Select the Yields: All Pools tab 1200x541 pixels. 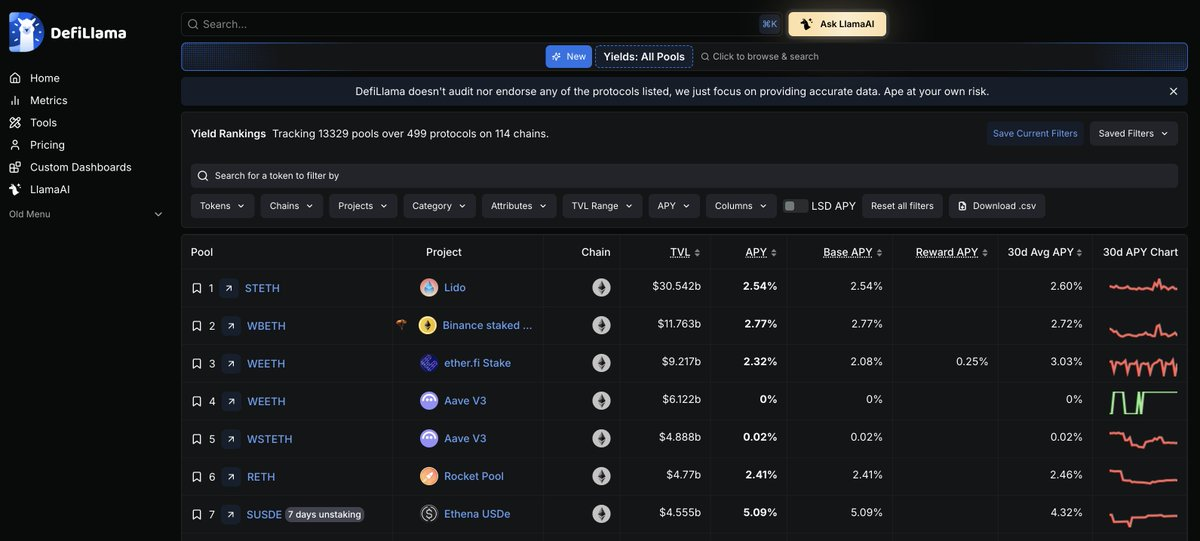click(644, 57)
